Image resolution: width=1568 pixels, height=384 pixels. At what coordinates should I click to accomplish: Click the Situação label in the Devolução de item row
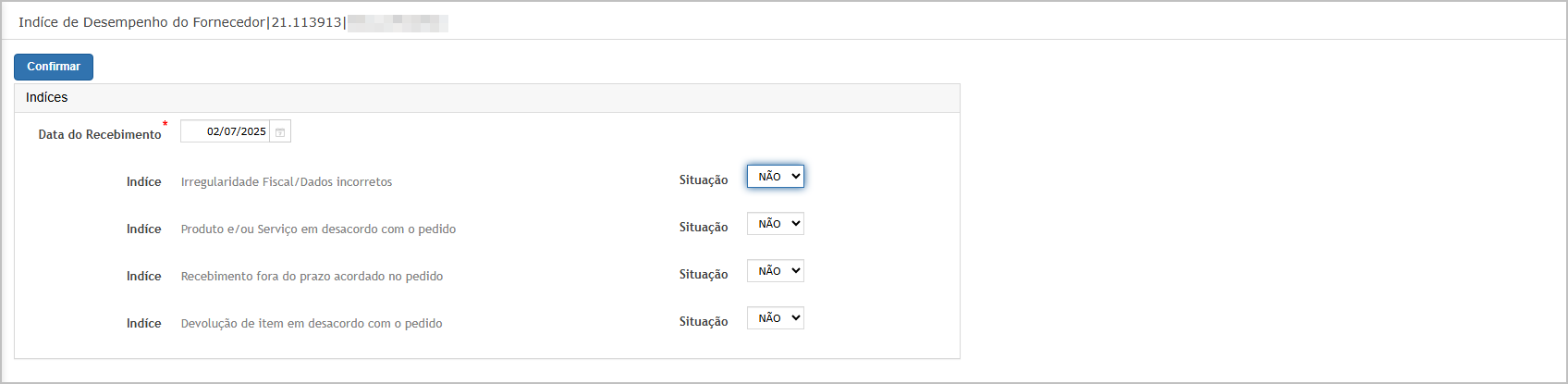(x=704, y=322)
